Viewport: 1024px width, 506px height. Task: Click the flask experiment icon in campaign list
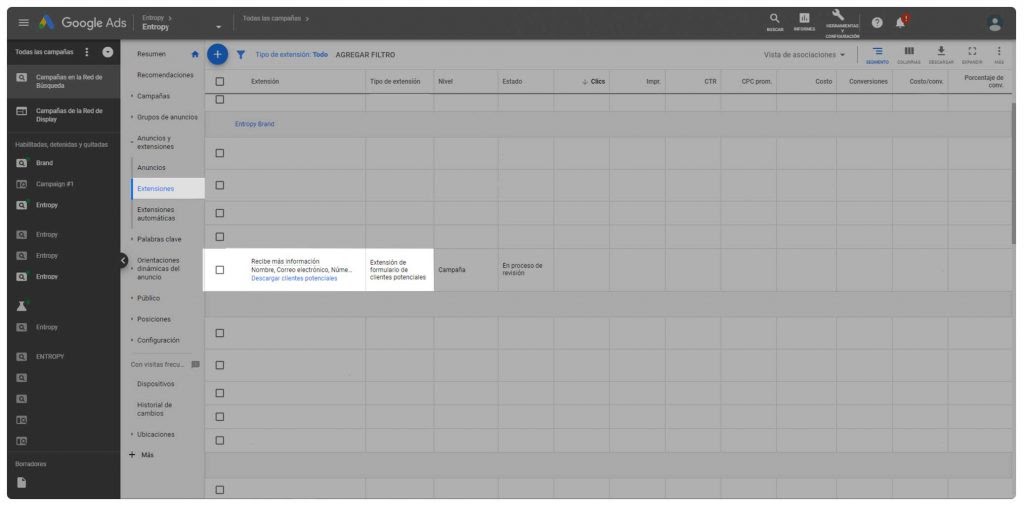click(22, 306)
